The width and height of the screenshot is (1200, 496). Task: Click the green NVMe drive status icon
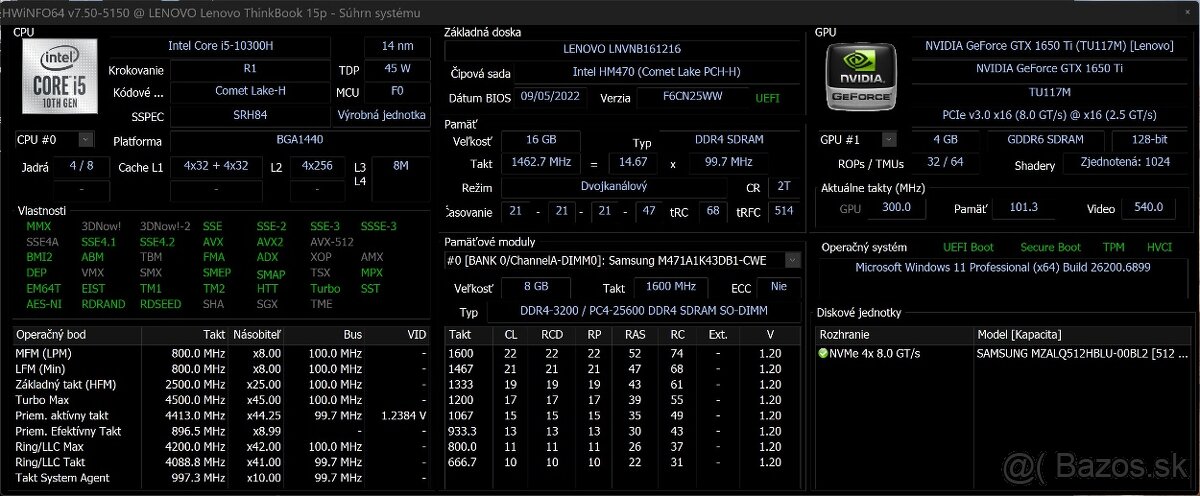coord(824,353)
